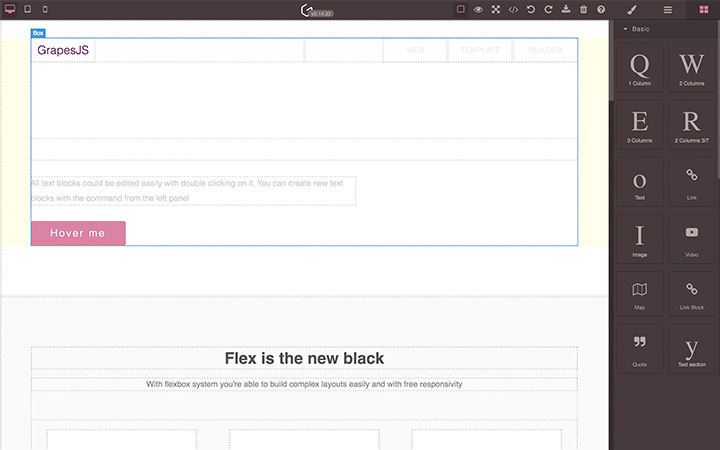
Task: Toggle component outline borders
Action: click(x=461, y=9)
